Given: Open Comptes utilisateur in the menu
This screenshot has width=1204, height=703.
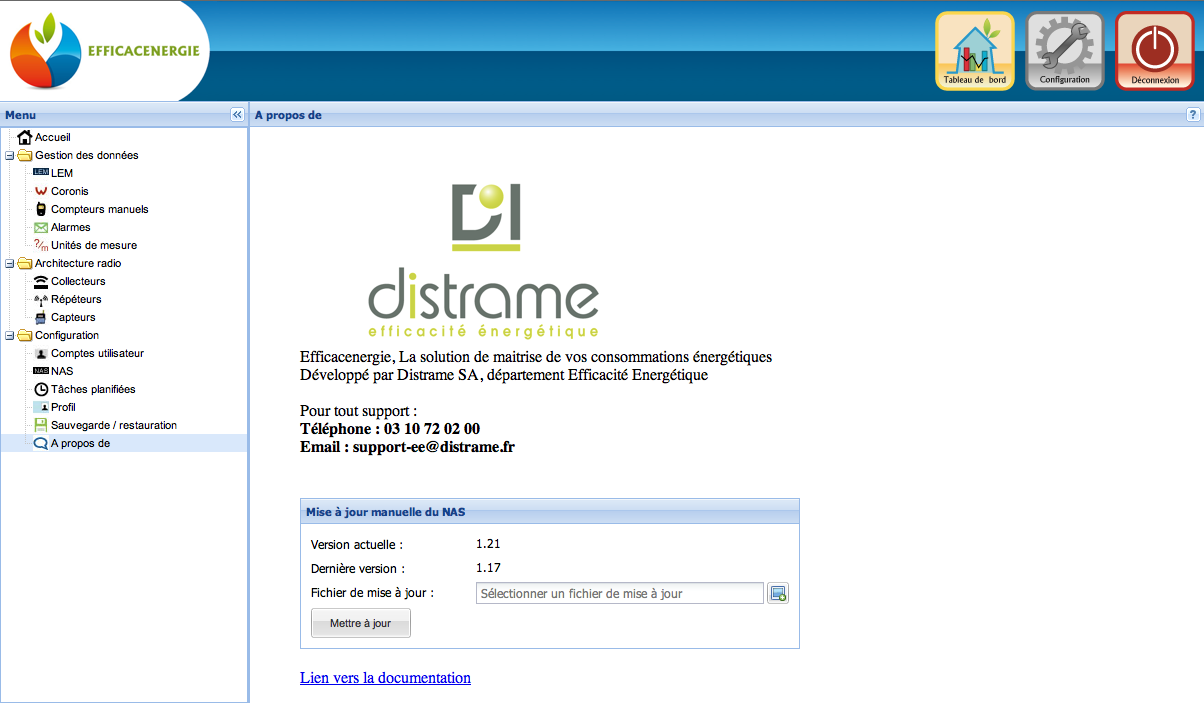Looking at the screenshot, I should [97, 353].
